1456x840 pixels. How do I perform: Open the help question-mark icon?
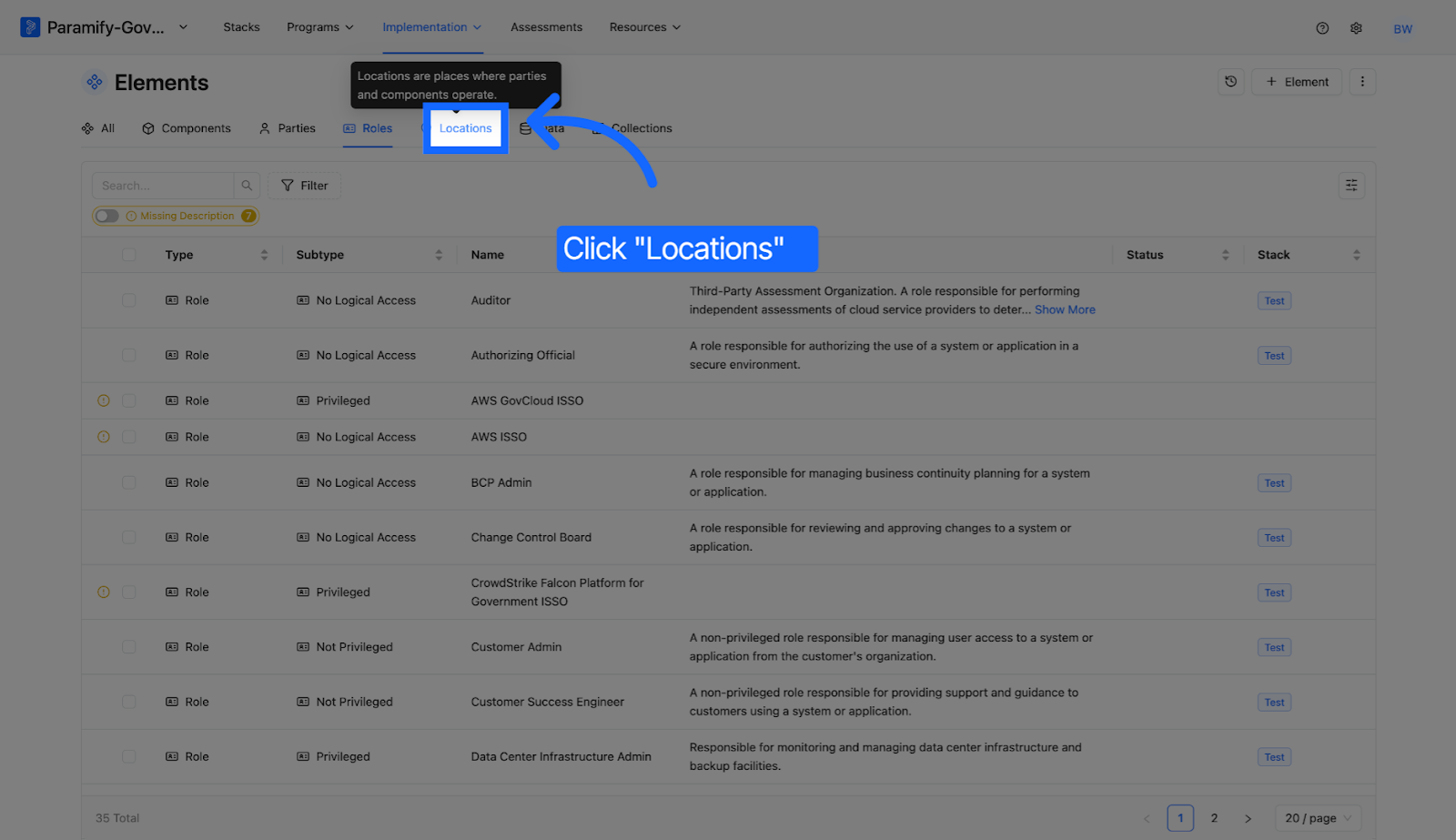click(1322, 28)
